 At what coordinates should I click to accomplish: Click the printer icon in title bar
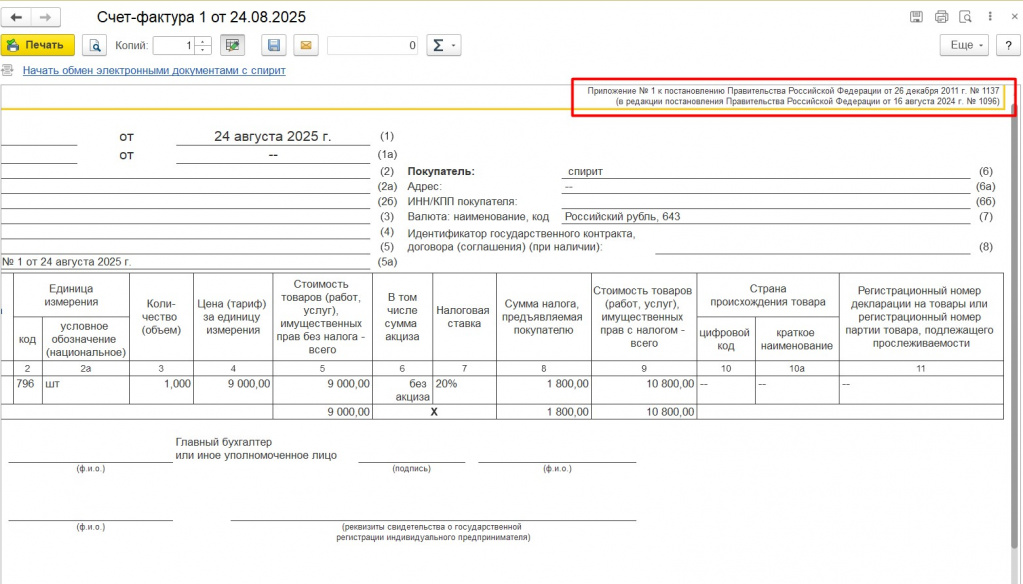click(941, 17)
